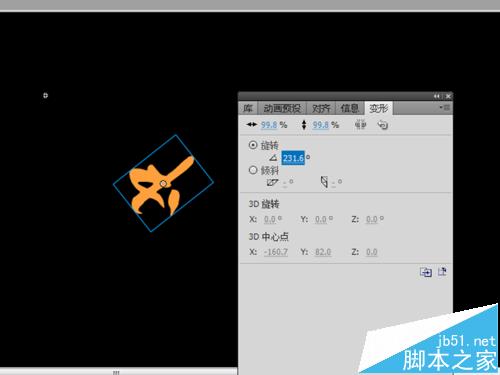Switch to the 库 (Library) tab
Viewport: 500px width, 375px height.
pos(248,108)
